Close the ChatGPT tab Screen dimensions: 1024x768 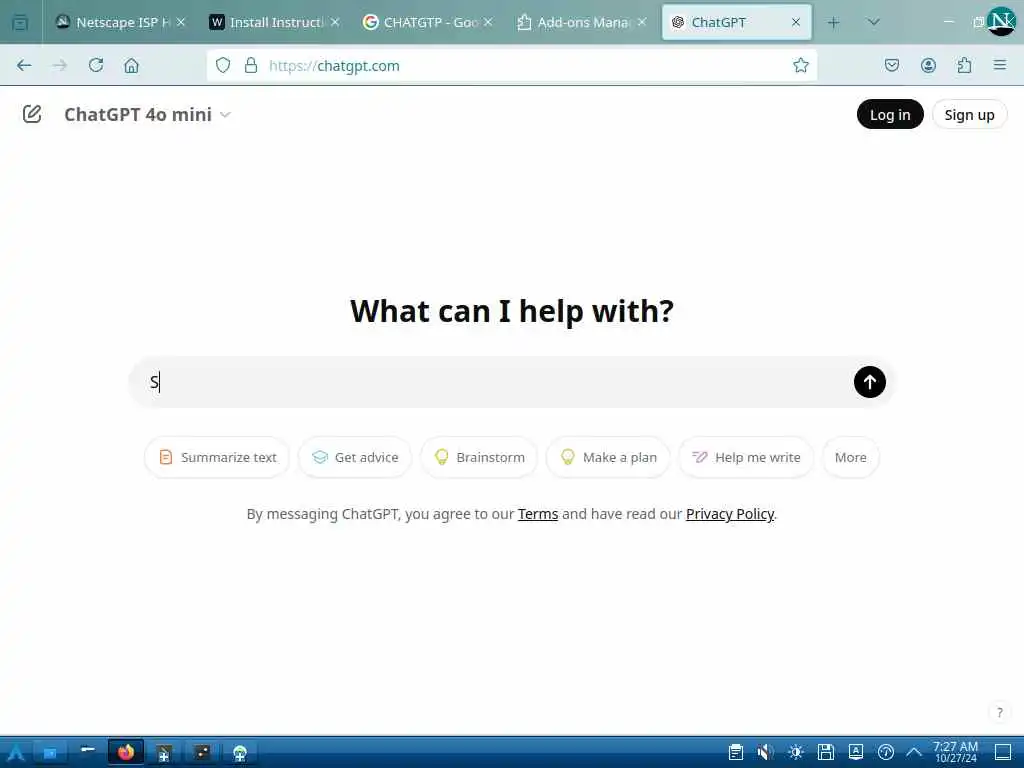click(x=795, y=22)
